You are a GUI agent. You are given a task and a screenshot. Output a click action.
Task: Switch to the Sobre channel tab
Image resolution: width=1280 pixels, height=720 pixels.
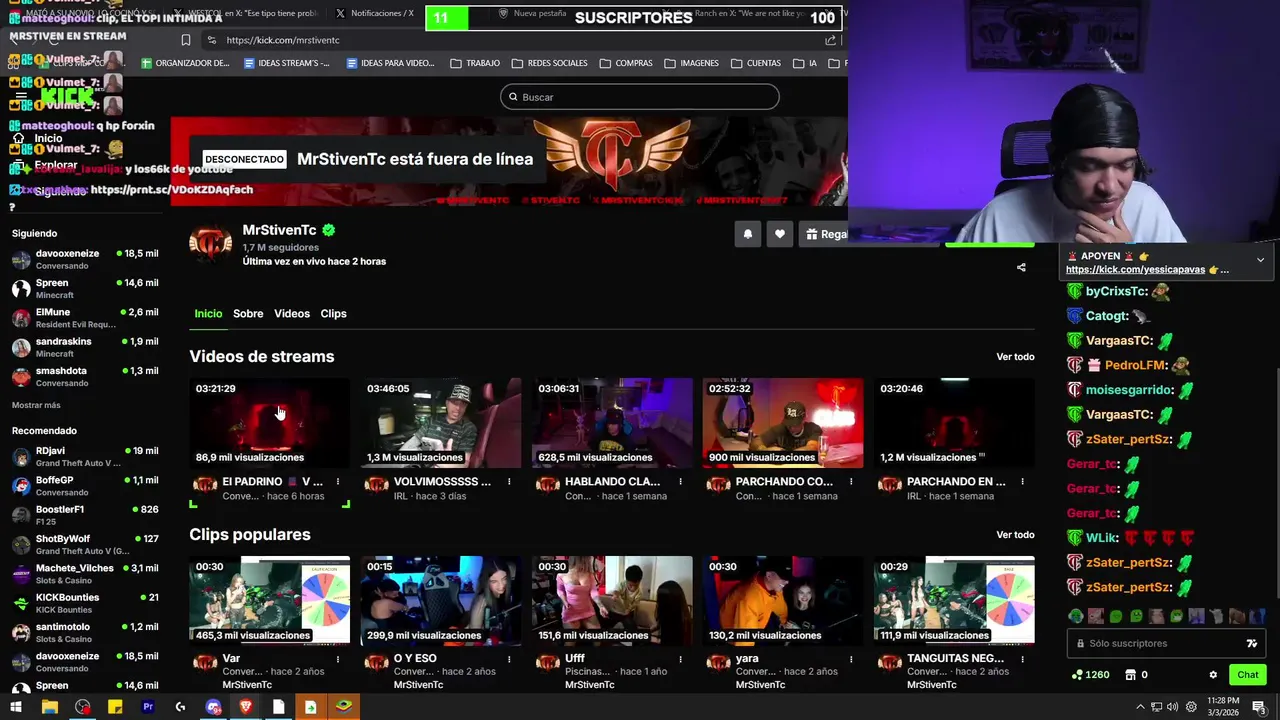248,314
